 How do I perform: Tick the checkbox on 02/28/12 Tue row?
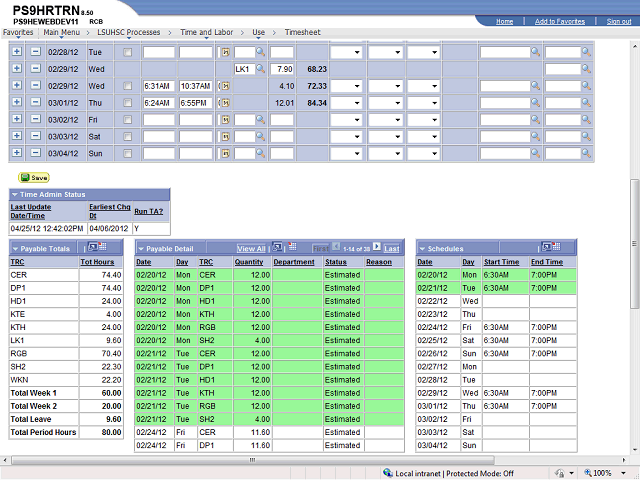coord(128,52)
